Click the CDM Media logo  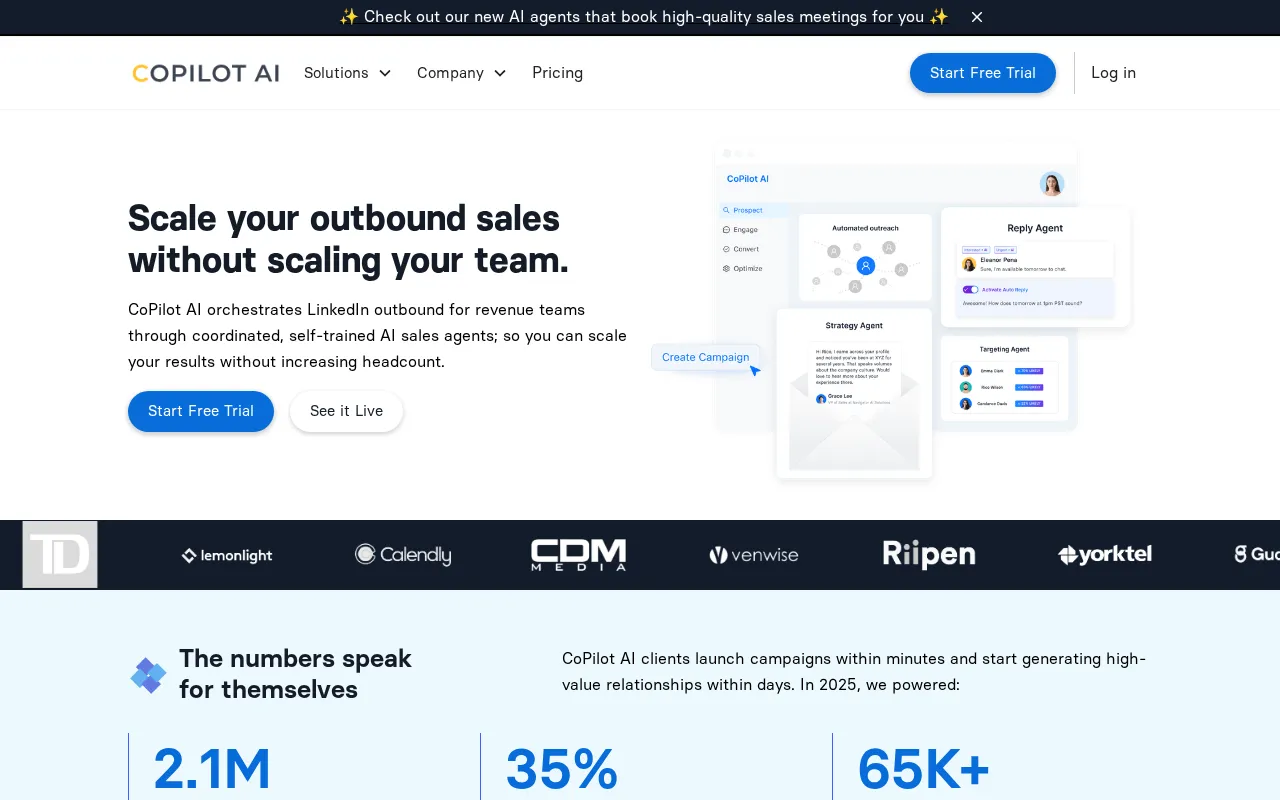[578, 555]
